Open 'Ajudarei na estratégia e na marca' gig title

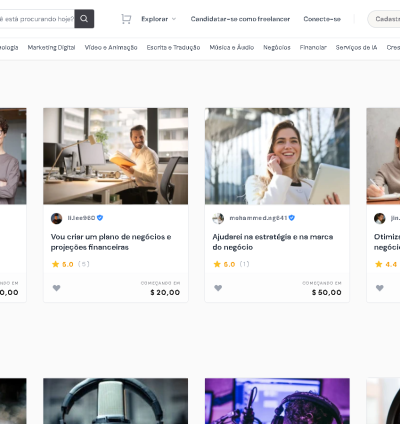tap(273, 242)
